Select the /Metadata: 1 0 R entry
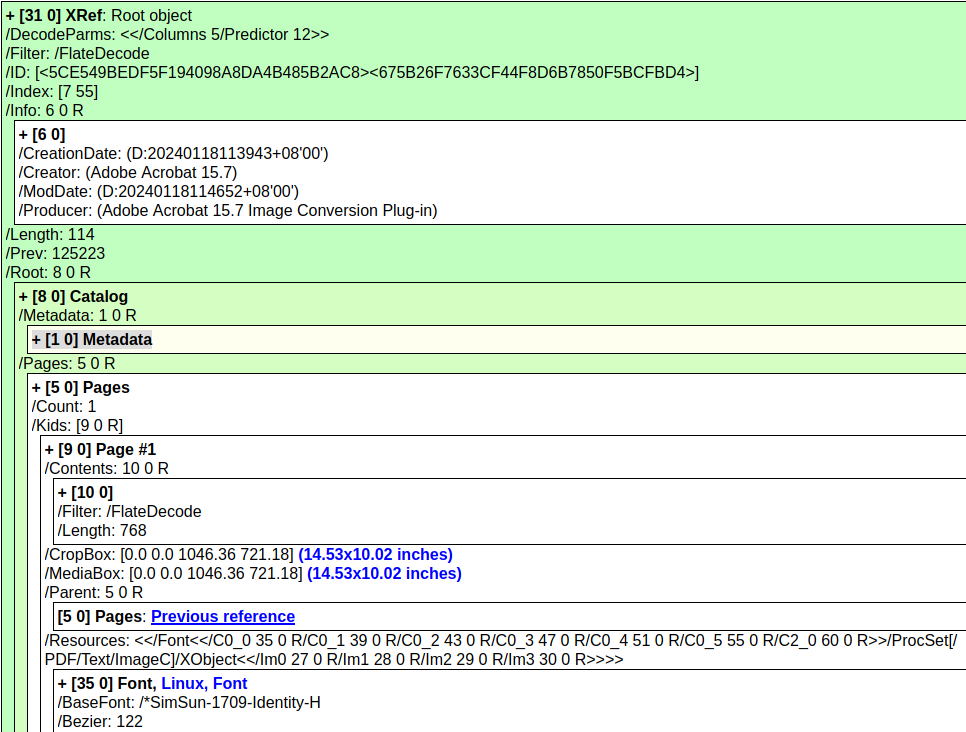The height and width of the screenshot is (732, 966). click(77, 316)
